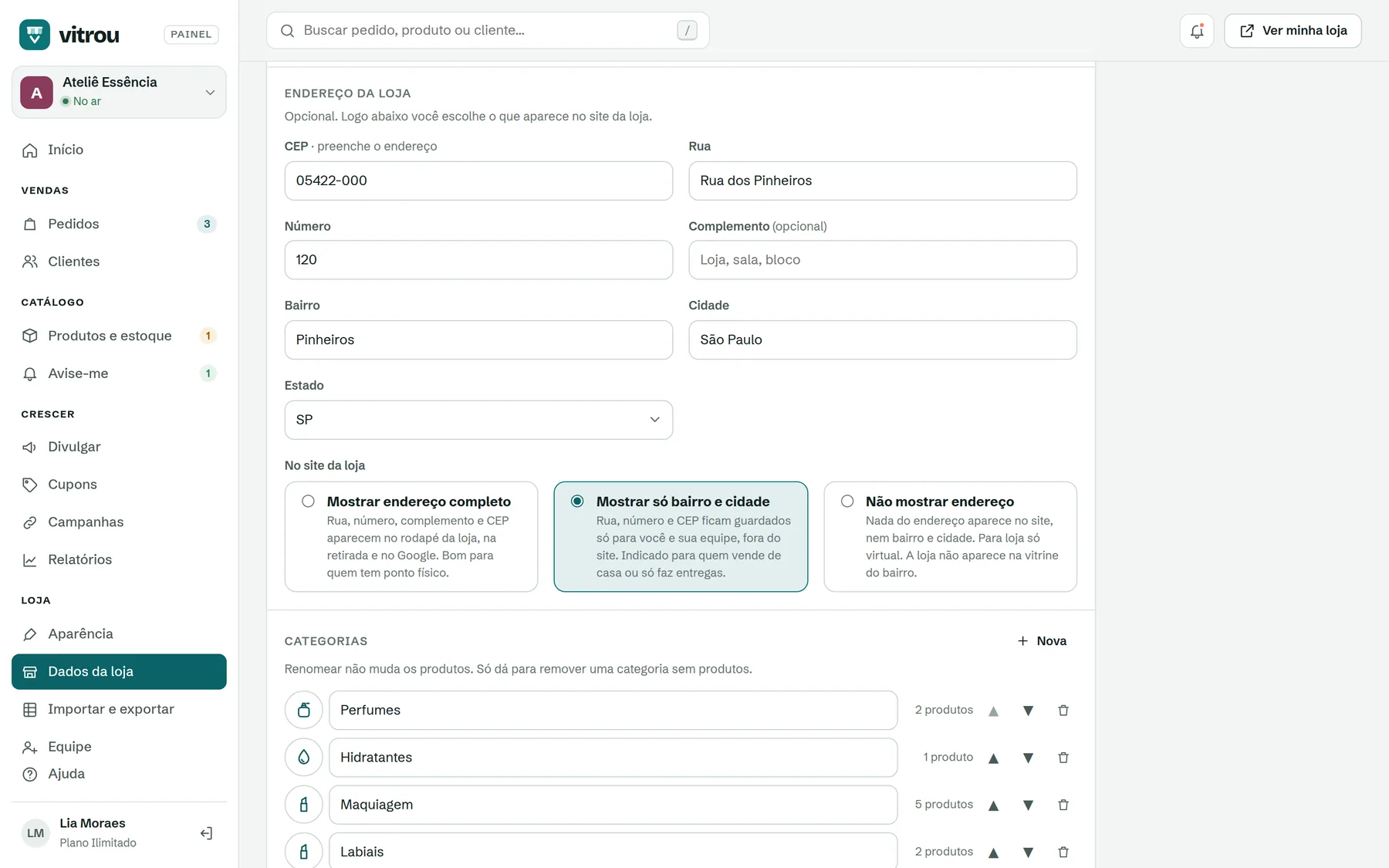Move Hidratantes category up
Image resolution: width=1389 pixels, height=868 pixels.
(994, 758)
